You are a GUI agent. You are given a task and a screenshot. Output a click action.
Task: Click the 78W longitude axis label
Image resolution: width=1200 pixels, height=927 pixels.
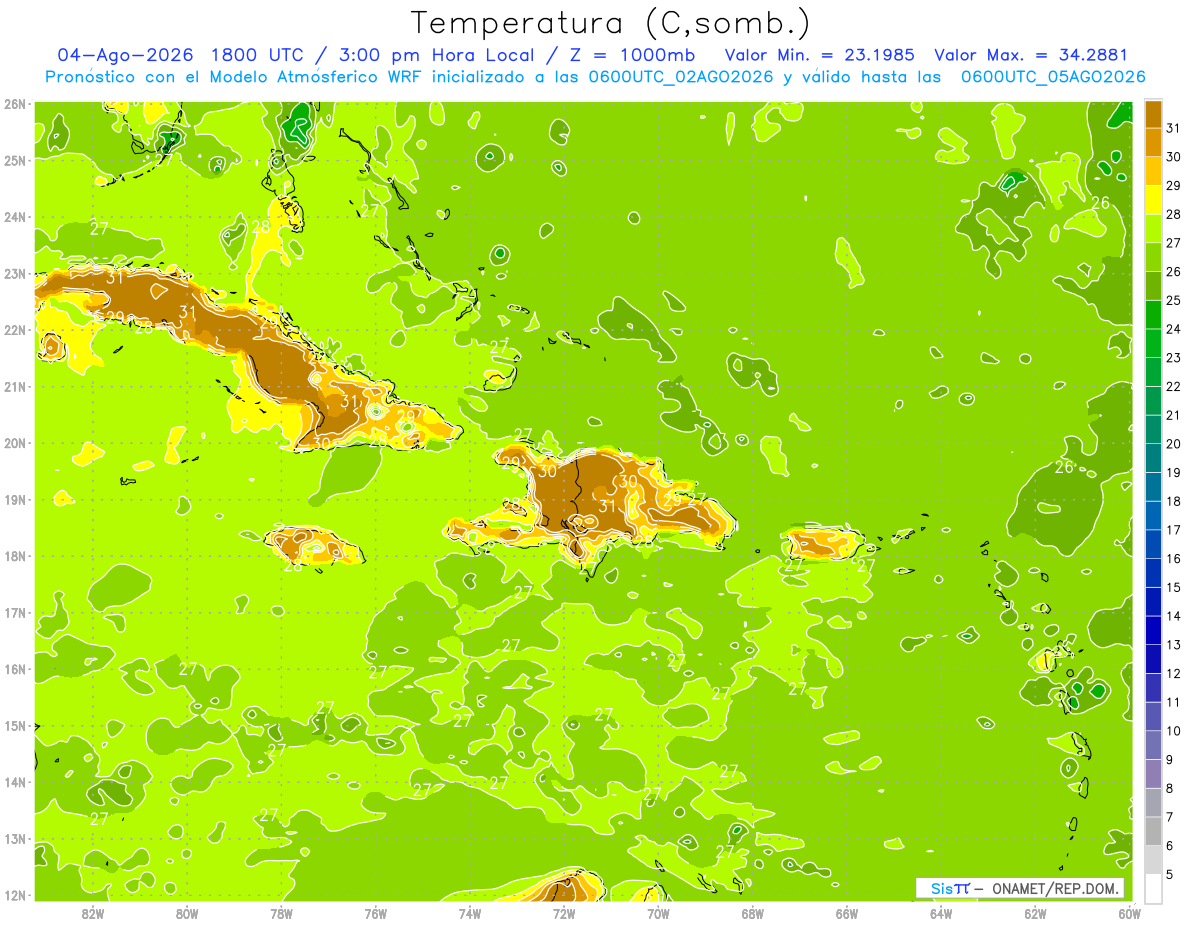(x=281, y=913)
